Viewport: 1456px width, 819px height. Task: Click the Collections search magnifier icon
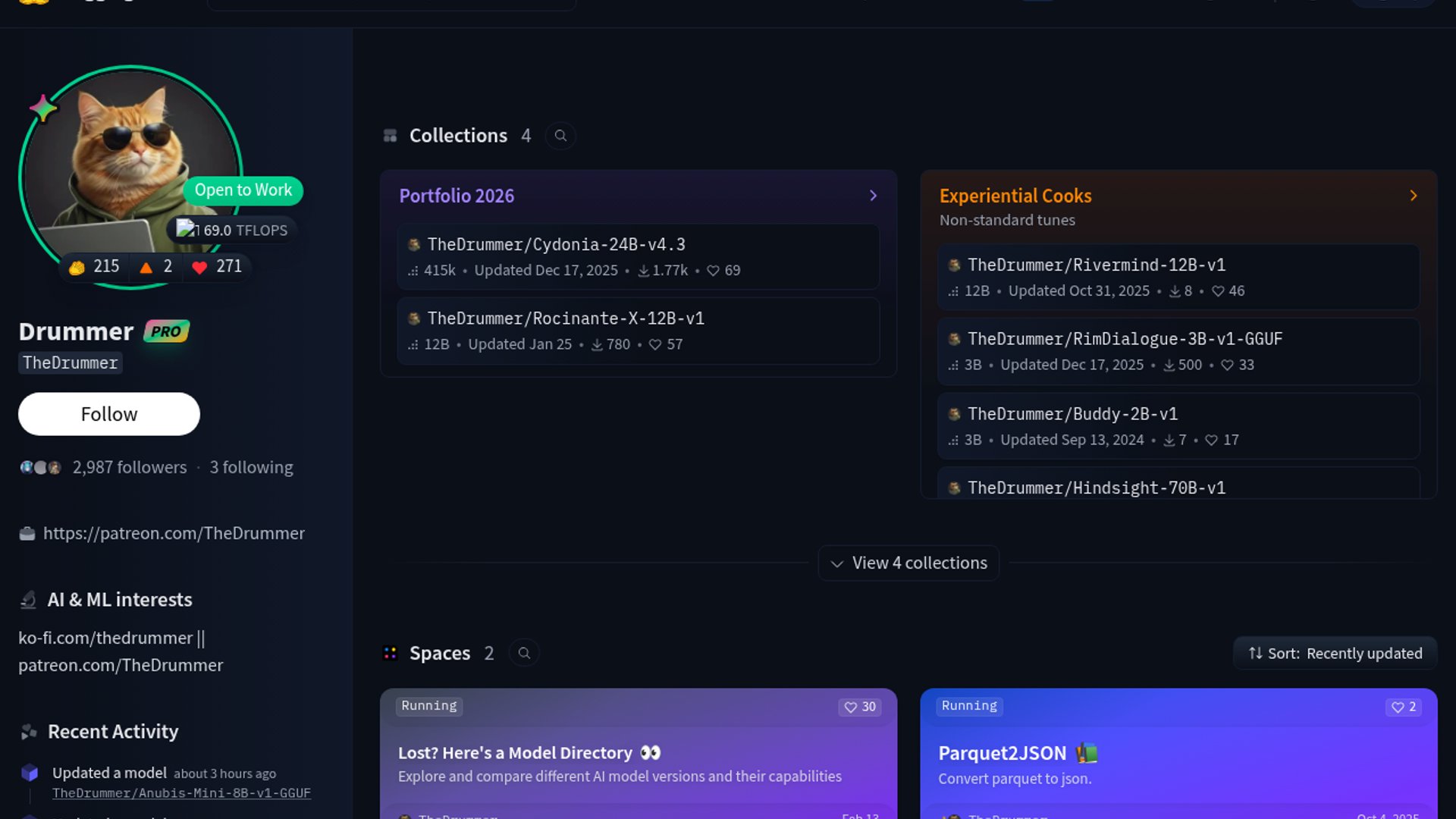(x=560, y=136)
